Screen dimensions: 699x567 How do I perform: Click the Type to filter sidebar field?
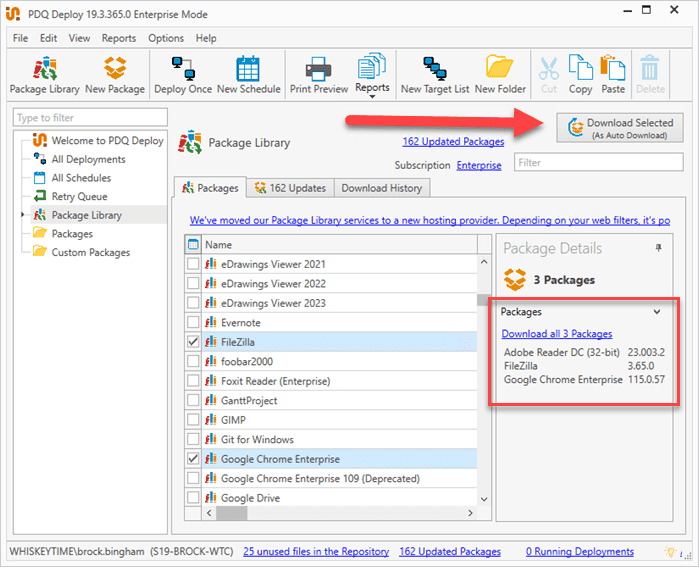pos(90,118)
